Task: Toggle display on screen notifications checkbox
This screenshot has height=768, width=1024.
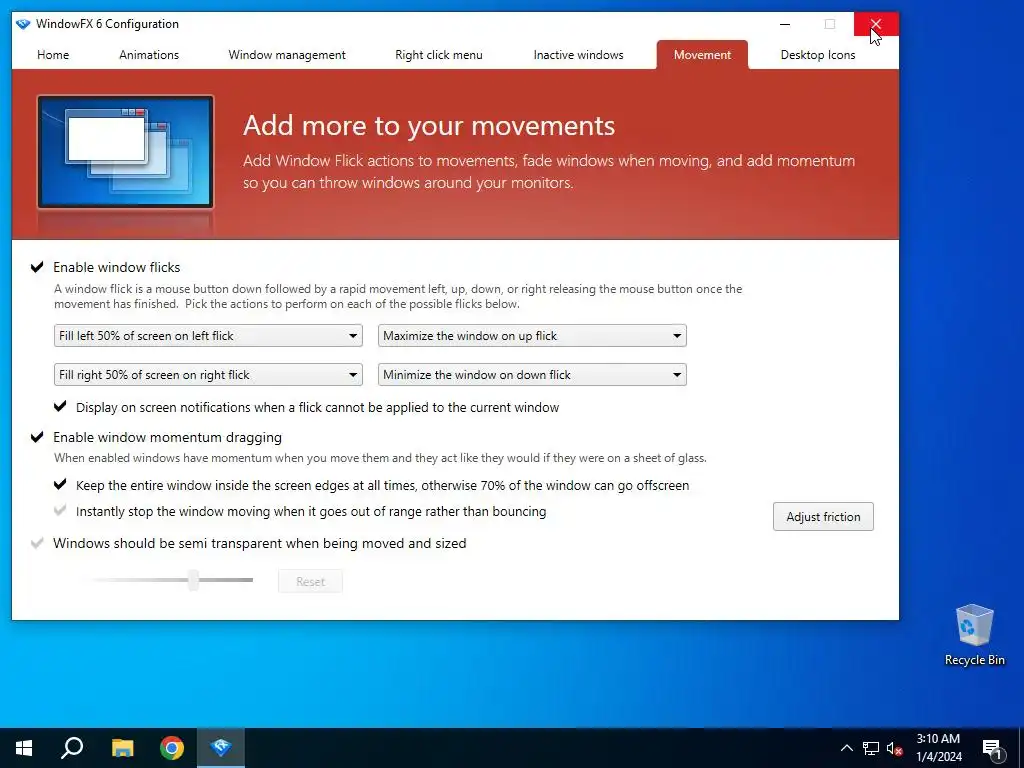Action: pyautogui.click(x=60, y=407)
